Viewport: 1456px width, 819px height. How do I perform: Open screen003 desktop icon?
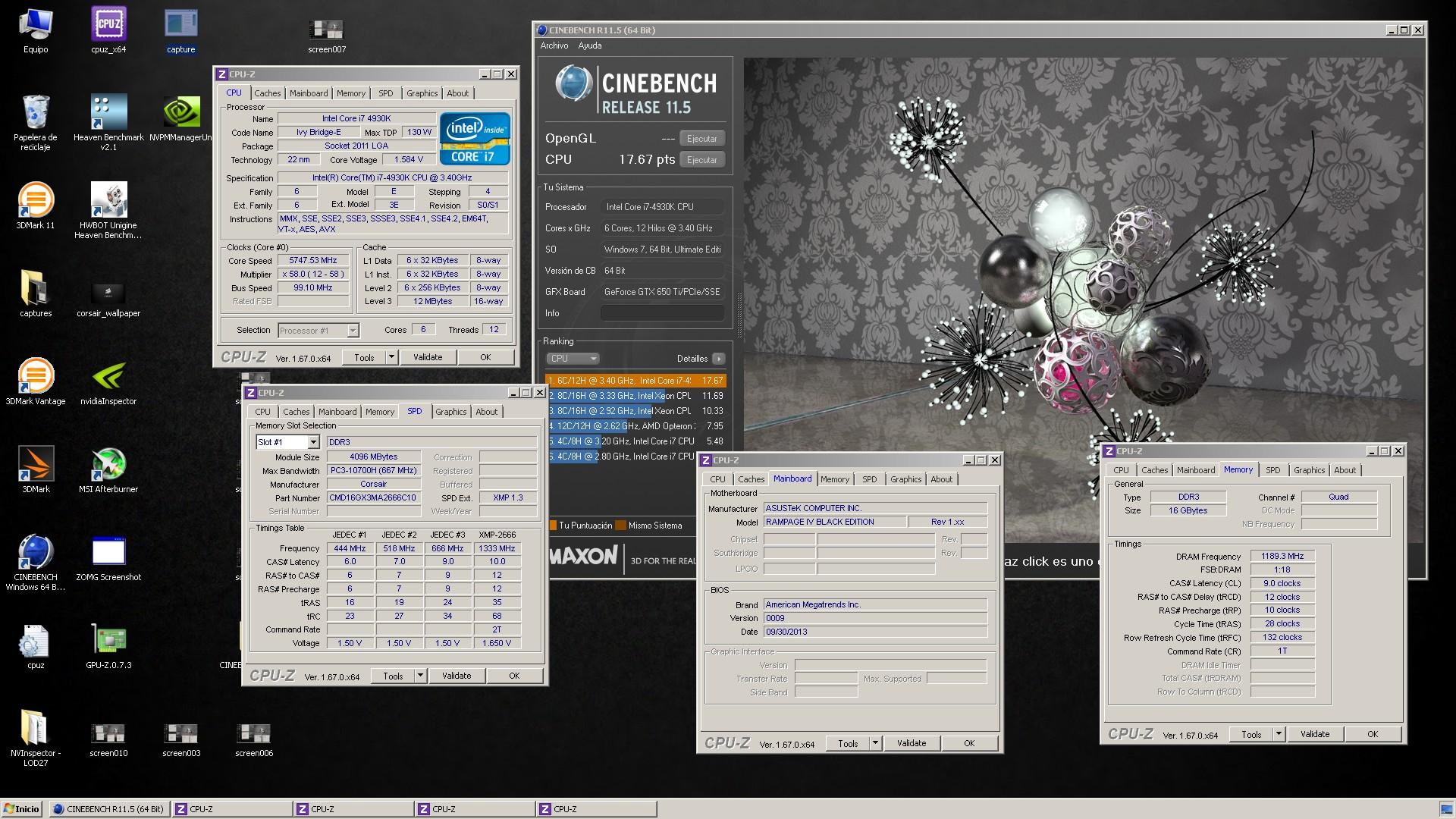(x=181, y=740)
